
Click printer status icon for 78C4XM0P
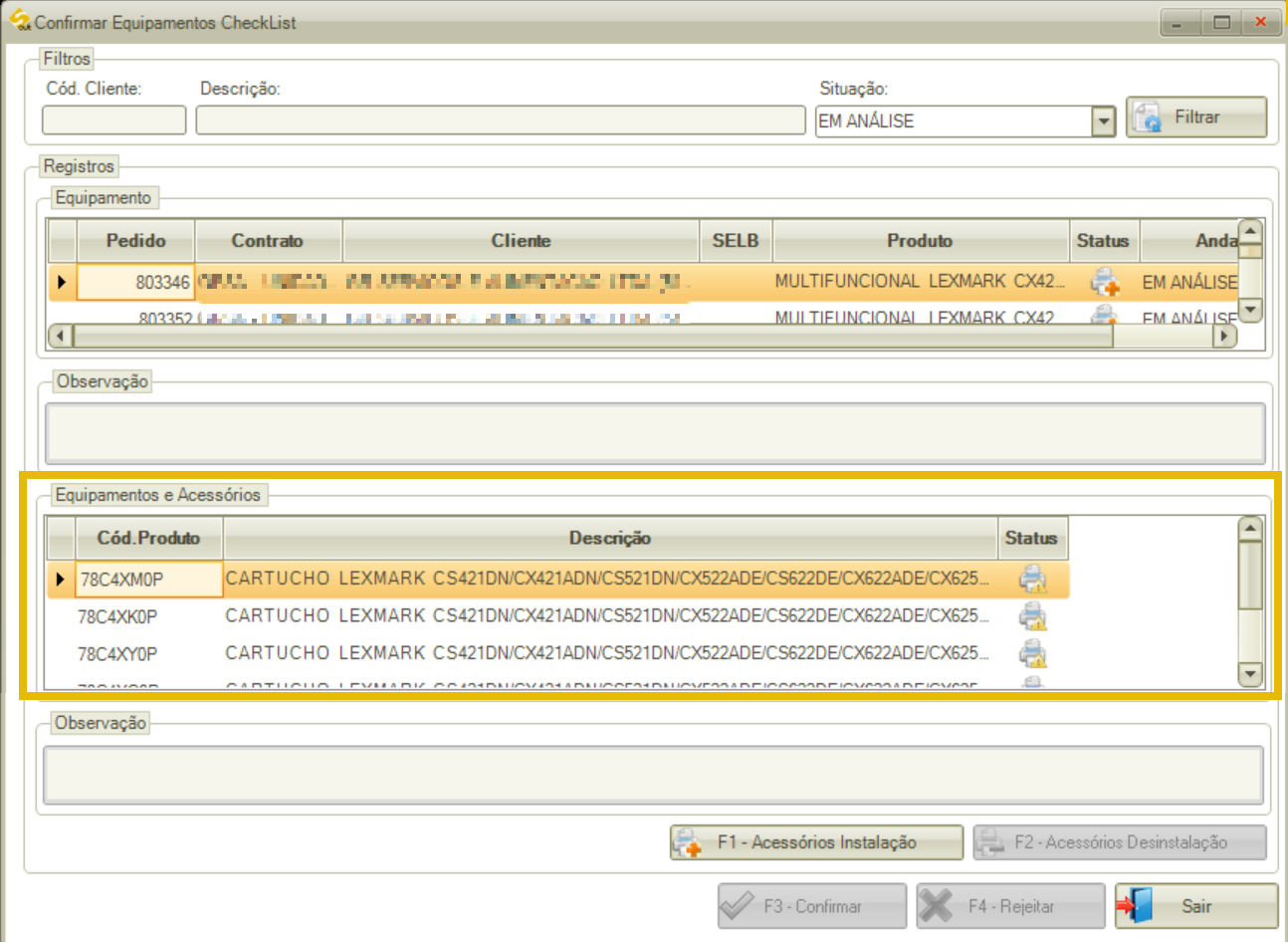[x=1033, y=579]
